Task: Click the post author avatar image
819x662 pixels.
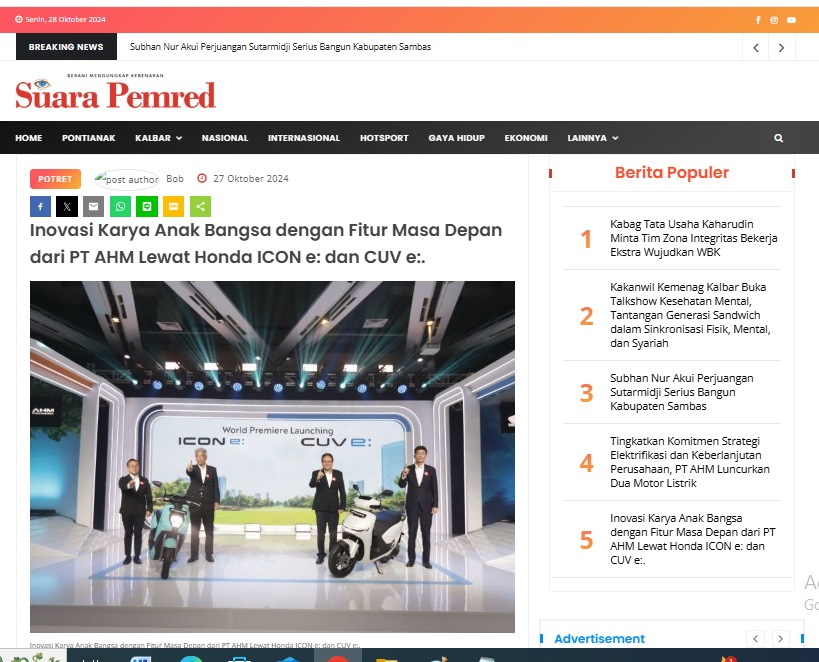Action: [x=126, y=179]
